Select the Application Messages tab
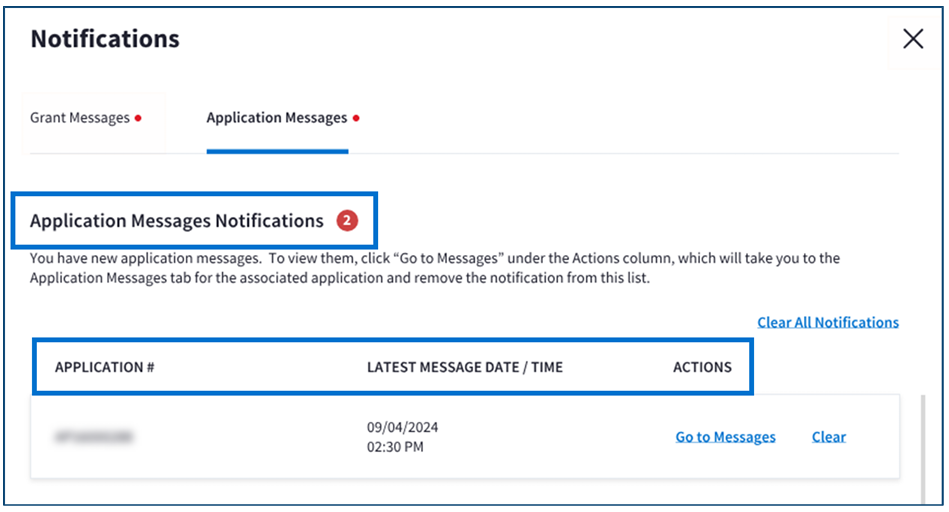The image size is (949, 512). coord(276,118)
